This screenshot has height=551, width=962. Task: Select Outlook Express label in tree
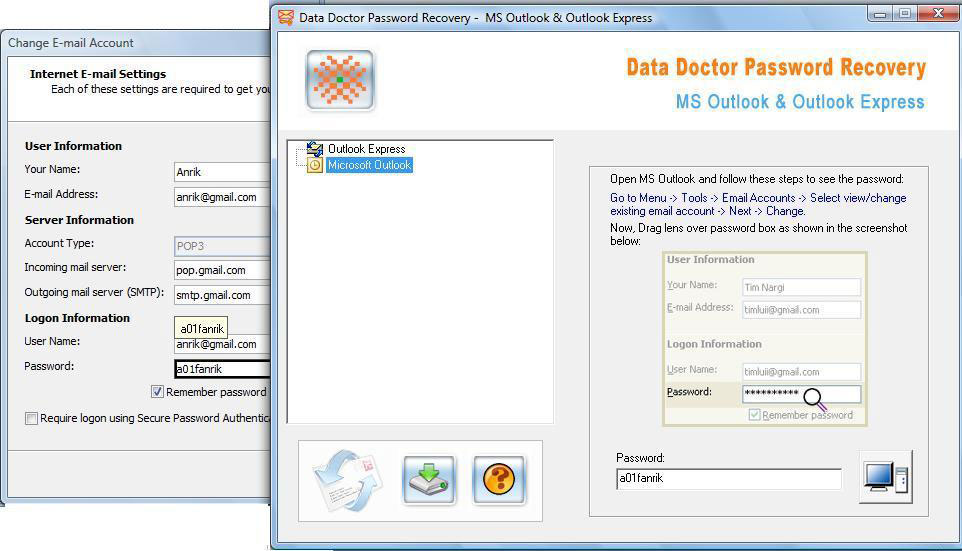click(366, 149)
